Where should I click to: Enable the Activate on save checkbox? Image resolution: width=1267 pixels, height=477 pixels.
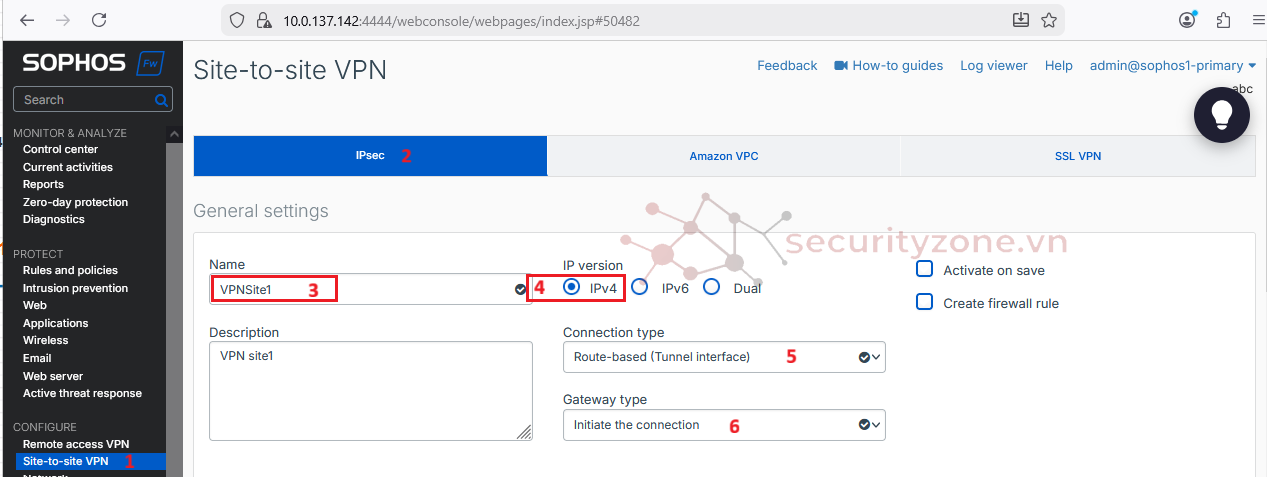925,270
